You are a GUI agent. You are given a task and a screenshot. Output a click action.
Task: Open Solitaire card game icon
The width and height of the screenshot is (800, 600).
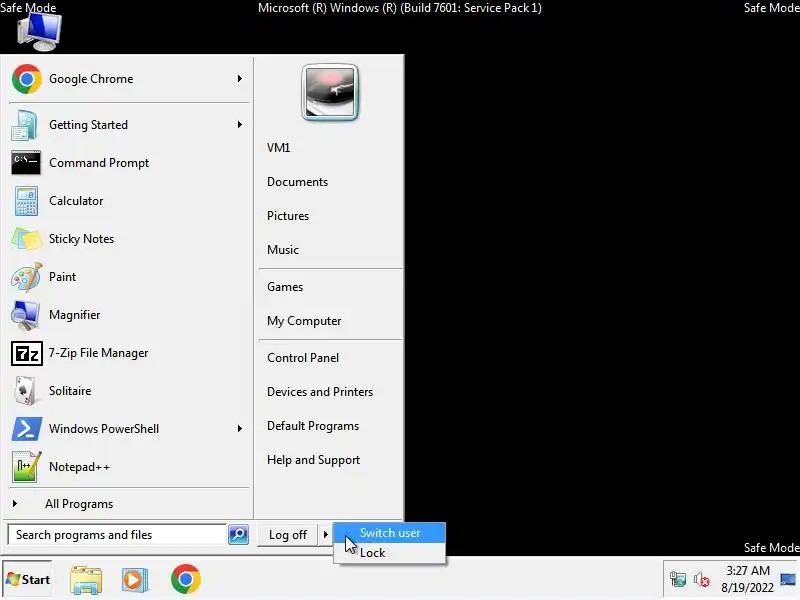[25, 391]
